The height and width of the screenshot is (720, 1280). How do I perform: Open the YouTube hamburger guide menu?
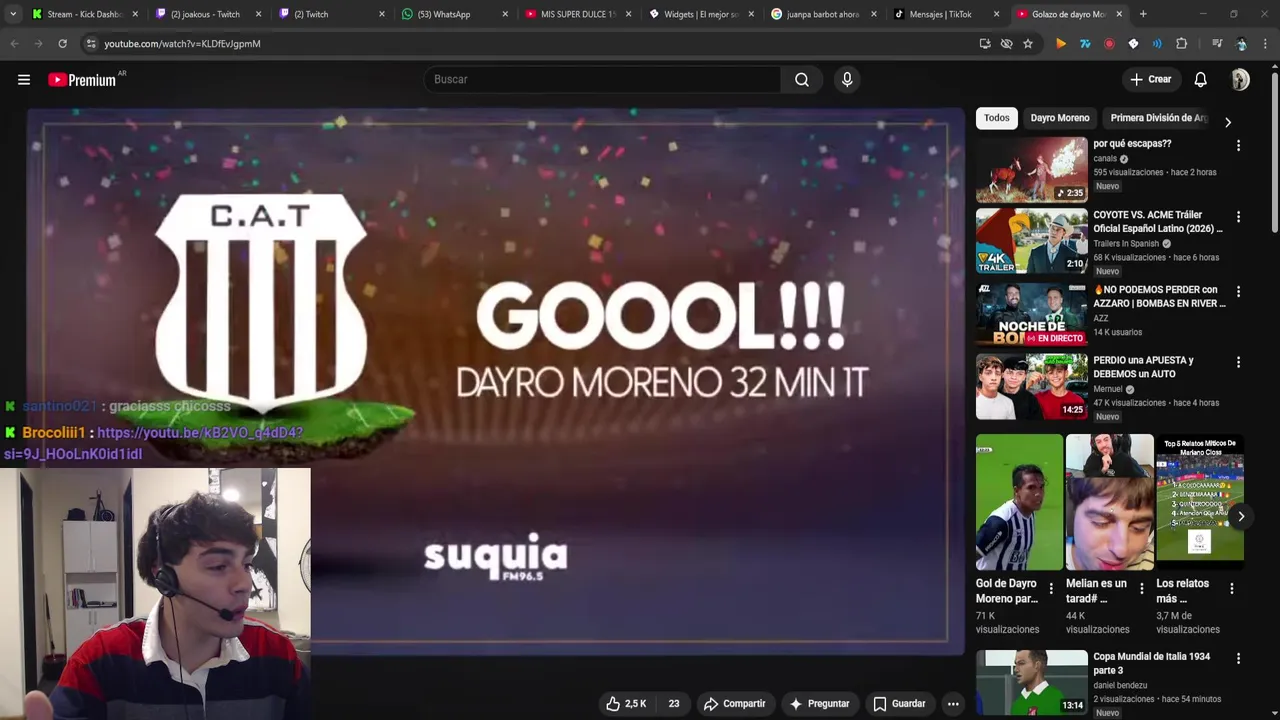(24, 80)
